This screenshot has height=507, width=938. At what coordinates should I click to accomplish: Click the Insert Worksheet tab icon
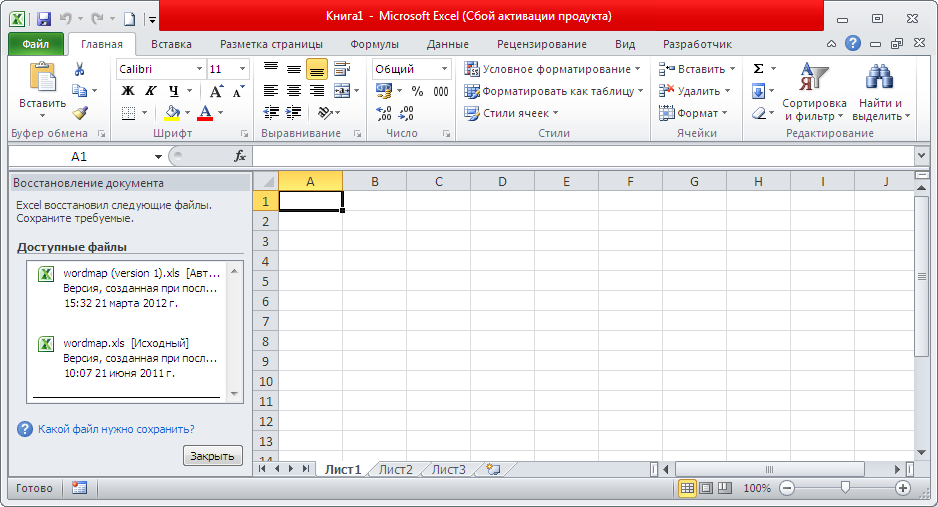pyautogui.click(x=493, y=469)
